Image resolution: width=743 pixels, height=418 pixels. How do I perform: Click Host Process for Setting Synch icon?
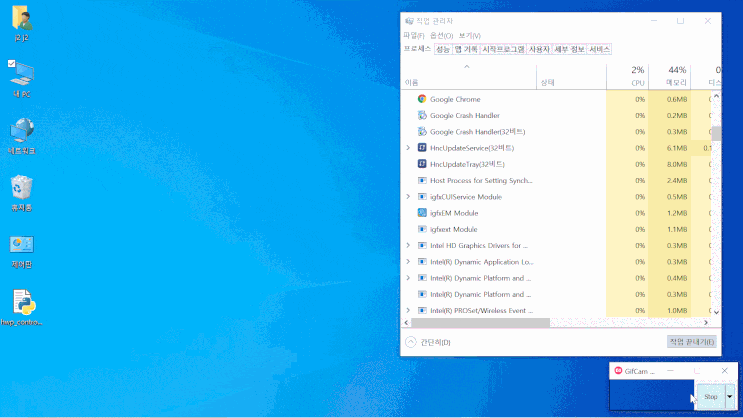click(x=422, y=180)
